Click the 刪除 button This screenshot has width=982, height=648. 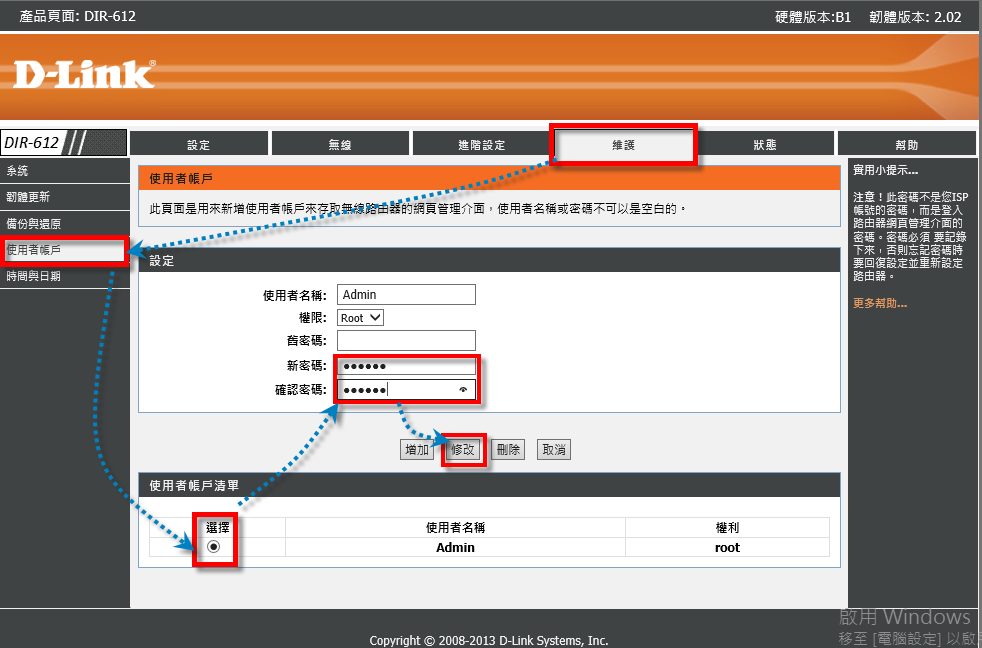pos(508,450)
